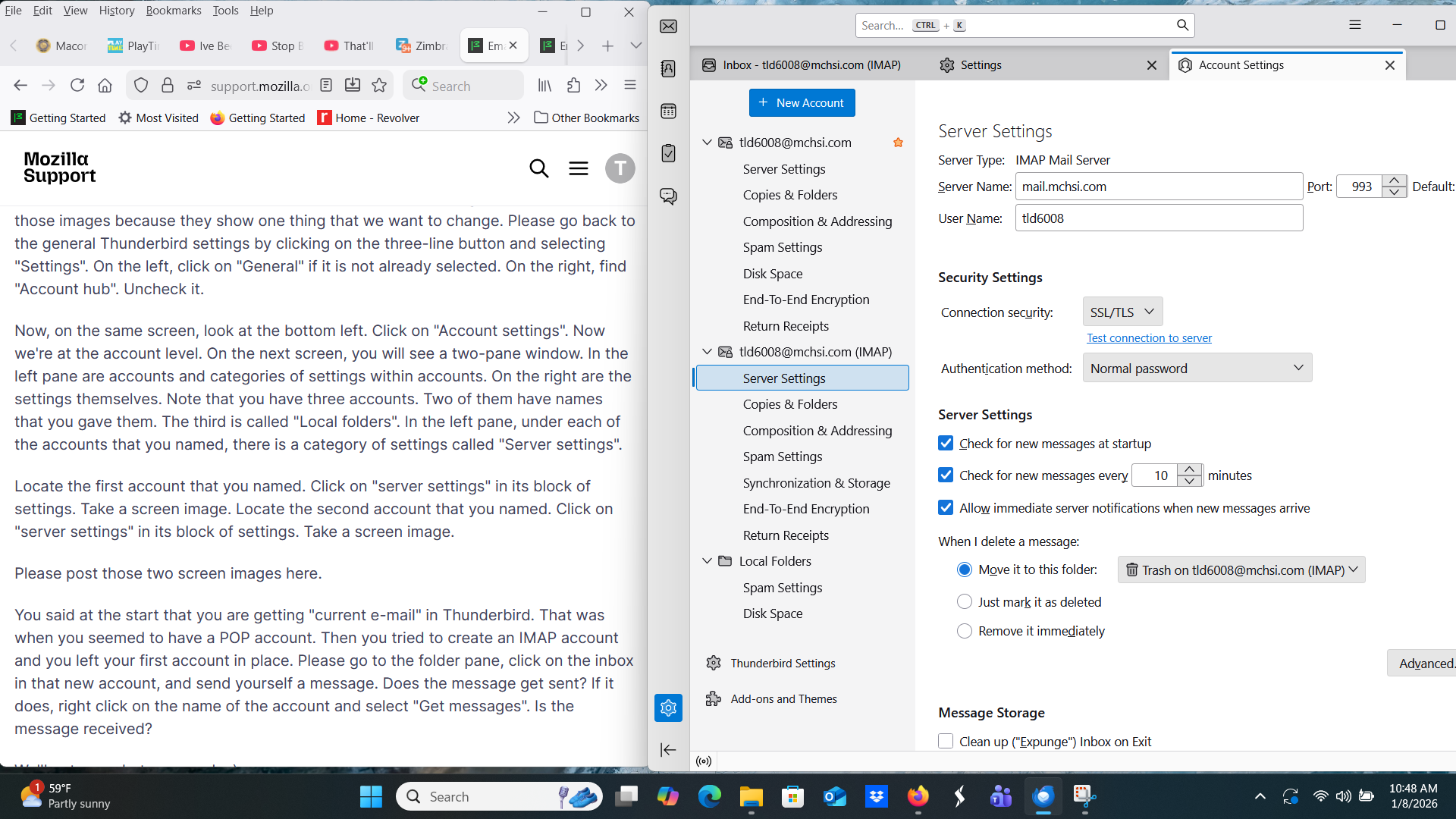
Task: Uncheck Check for new messages at startup
Action: click(946, 444)
